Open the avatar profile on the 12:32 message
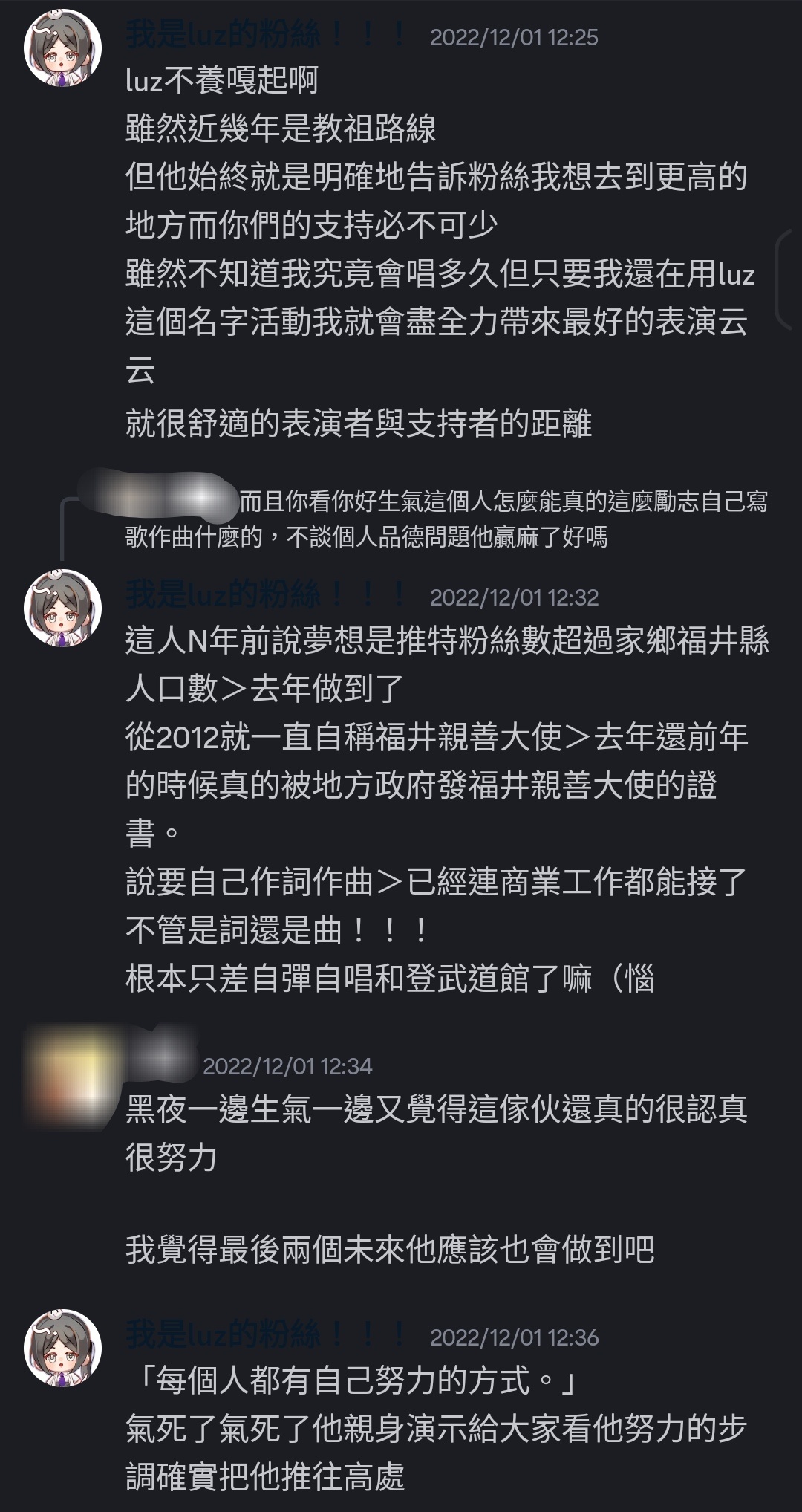Screen dimensions: 802x1512 pyautogui.click(x=63, y=608)
